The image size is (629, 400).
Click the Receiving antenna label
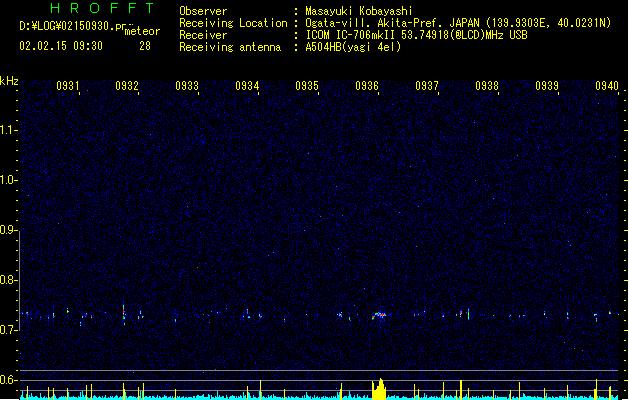coord(230,47)
